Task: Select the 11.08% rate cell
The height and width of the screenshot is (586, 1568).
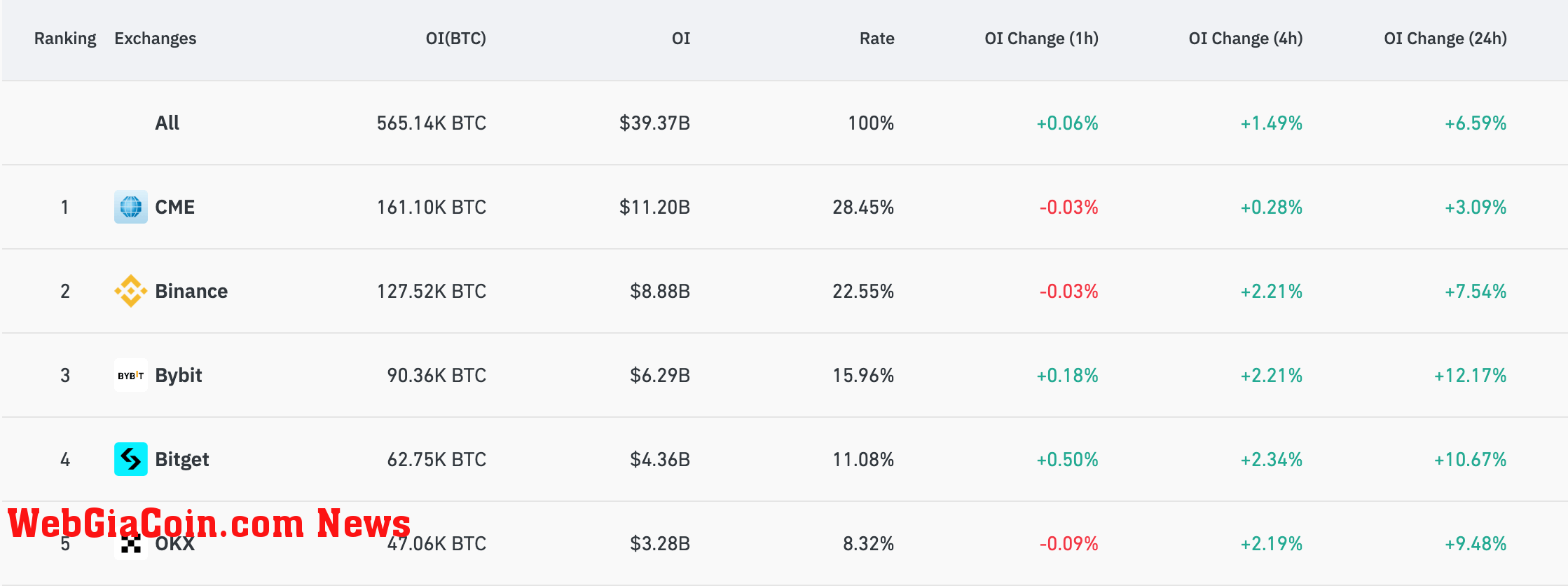Action: pyautogui.click(x=863, y=459)
